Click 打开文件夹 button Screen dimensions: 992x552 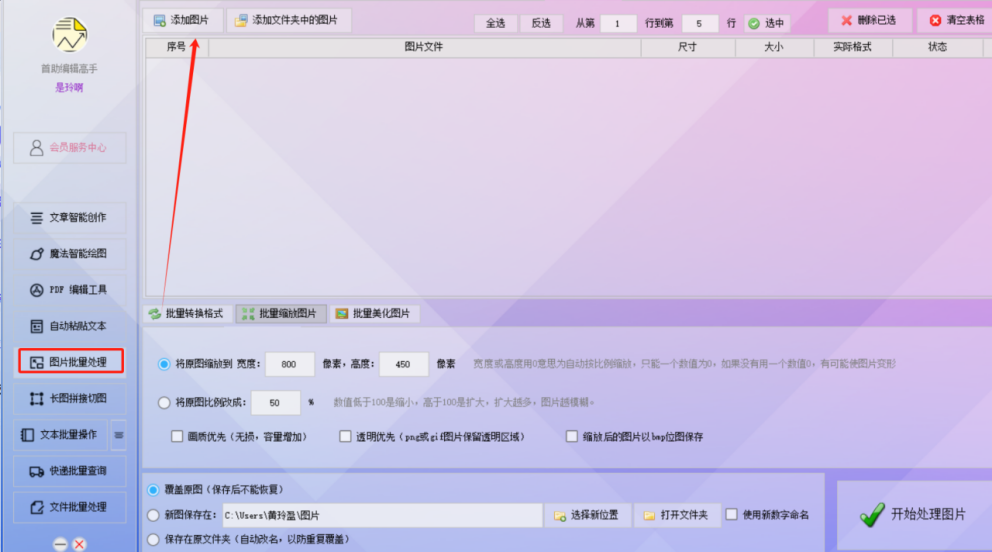676,515
